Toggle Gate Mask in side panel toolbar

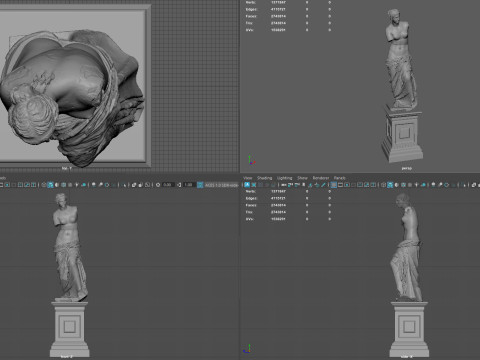click(x=353, y=185)
